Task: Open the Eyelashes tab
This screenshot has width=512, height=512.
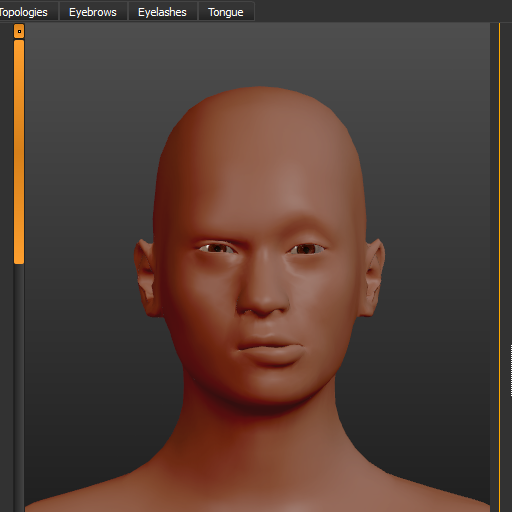Action: point(162,12)
